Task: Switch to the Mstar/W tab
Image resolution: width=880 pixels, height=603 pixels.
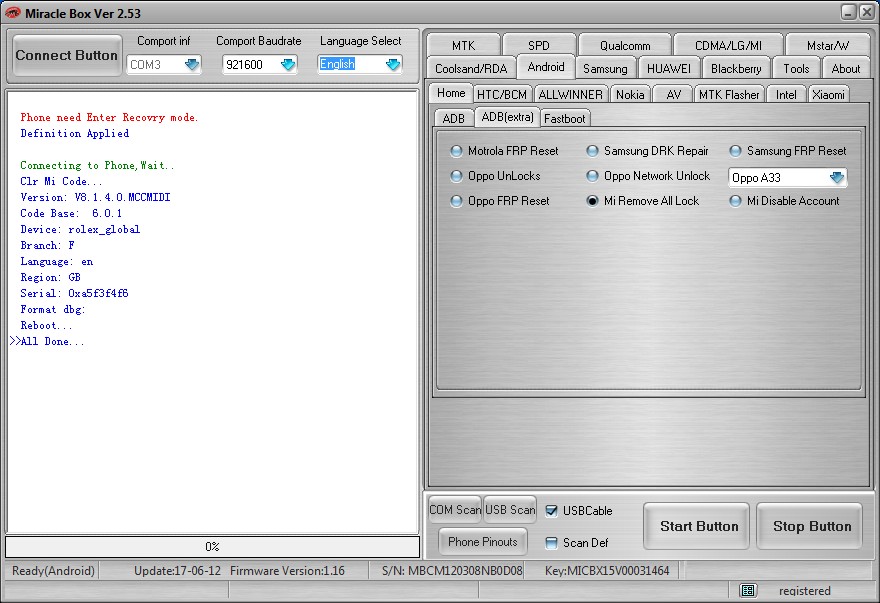Action: click(x=828, y=45)
